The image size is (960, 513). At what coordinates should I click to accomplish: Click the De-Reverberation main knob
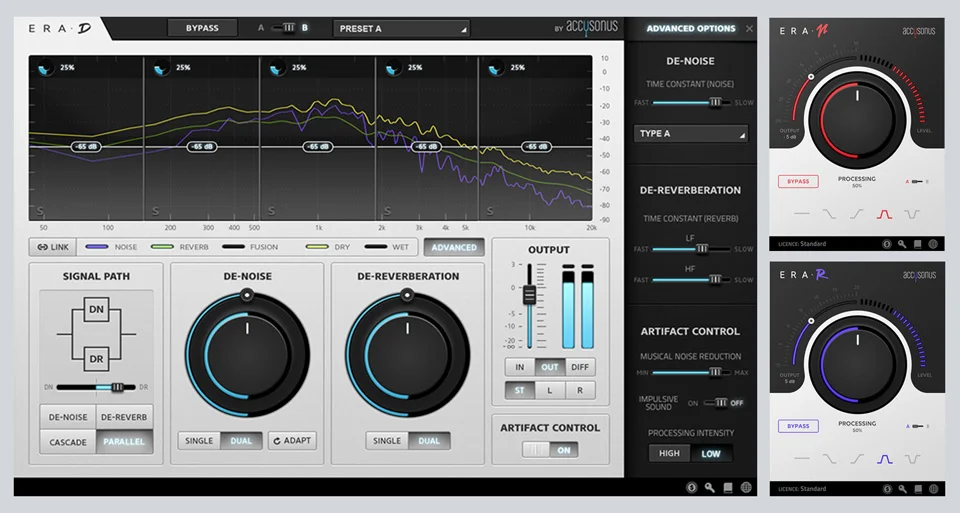click(x=407, y=354)
